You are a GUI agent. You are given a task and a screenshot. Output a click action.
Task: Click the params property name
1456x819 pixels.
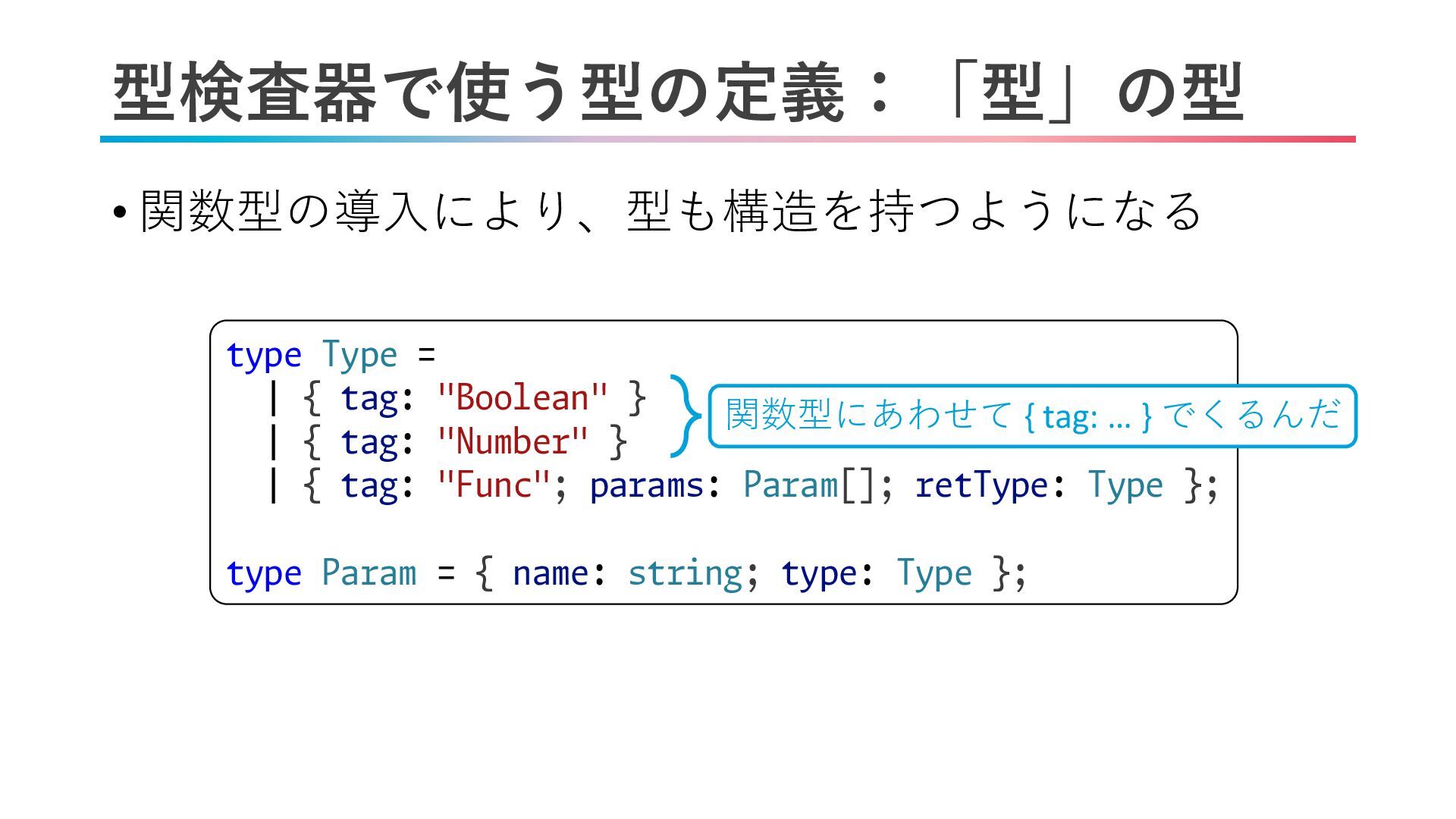[x=646, y=485]
